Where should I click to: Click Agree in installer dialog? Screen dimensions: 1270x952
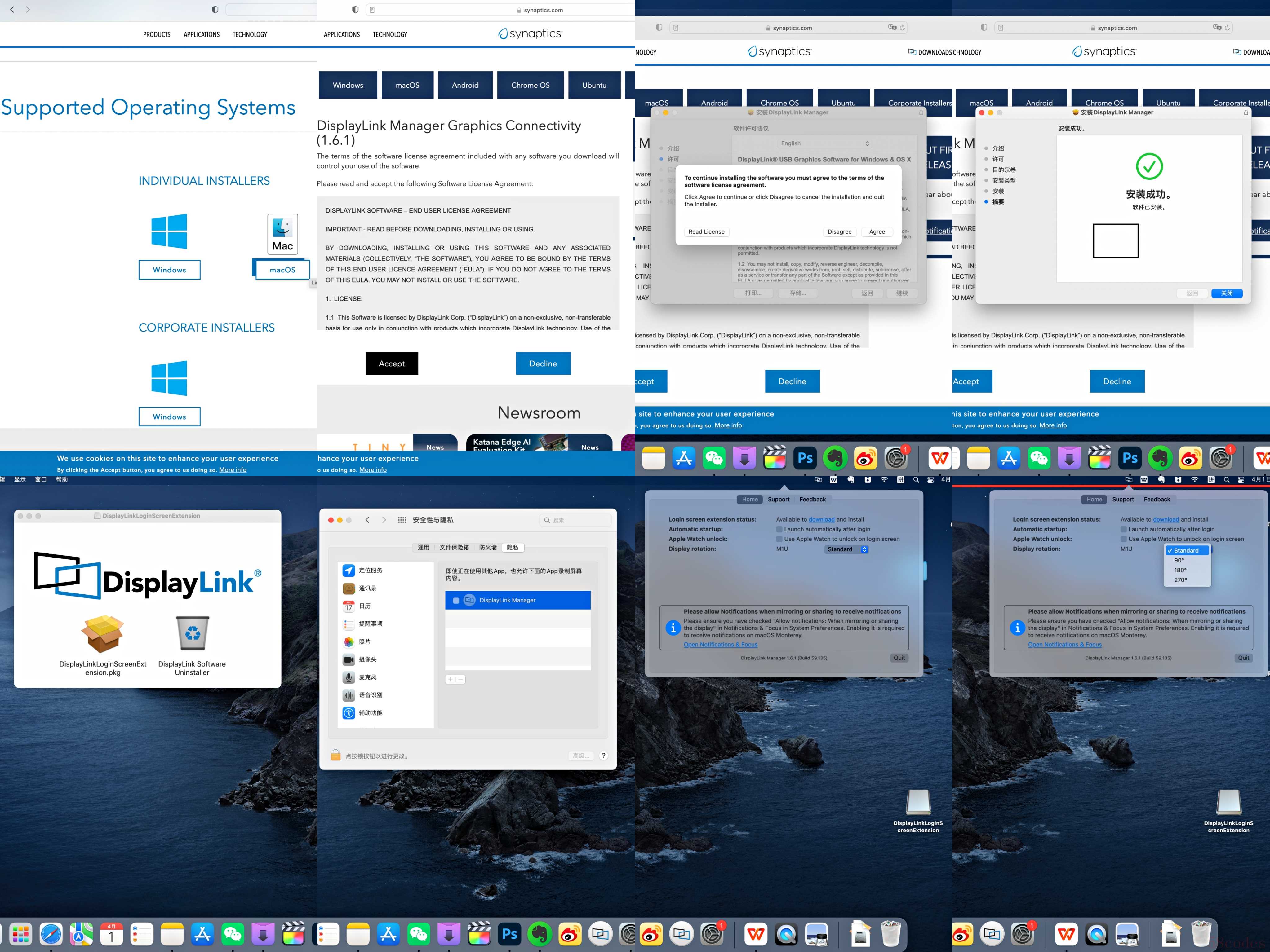(x=877, y=232)
